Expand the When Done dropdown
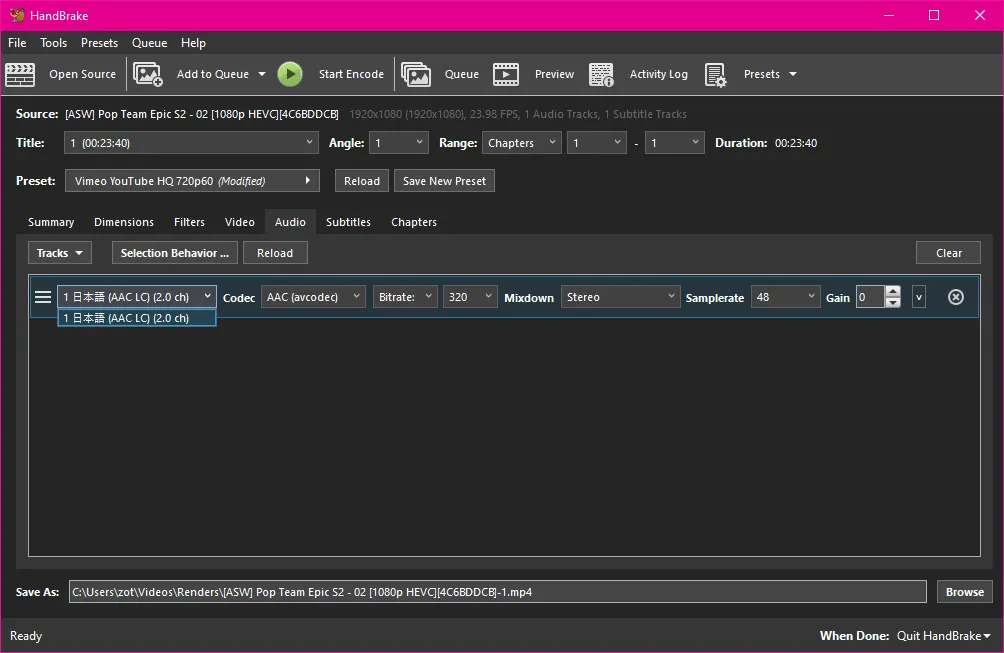Image resolution: width=1004 pixels, height=653 pixels. coord(941,635)
